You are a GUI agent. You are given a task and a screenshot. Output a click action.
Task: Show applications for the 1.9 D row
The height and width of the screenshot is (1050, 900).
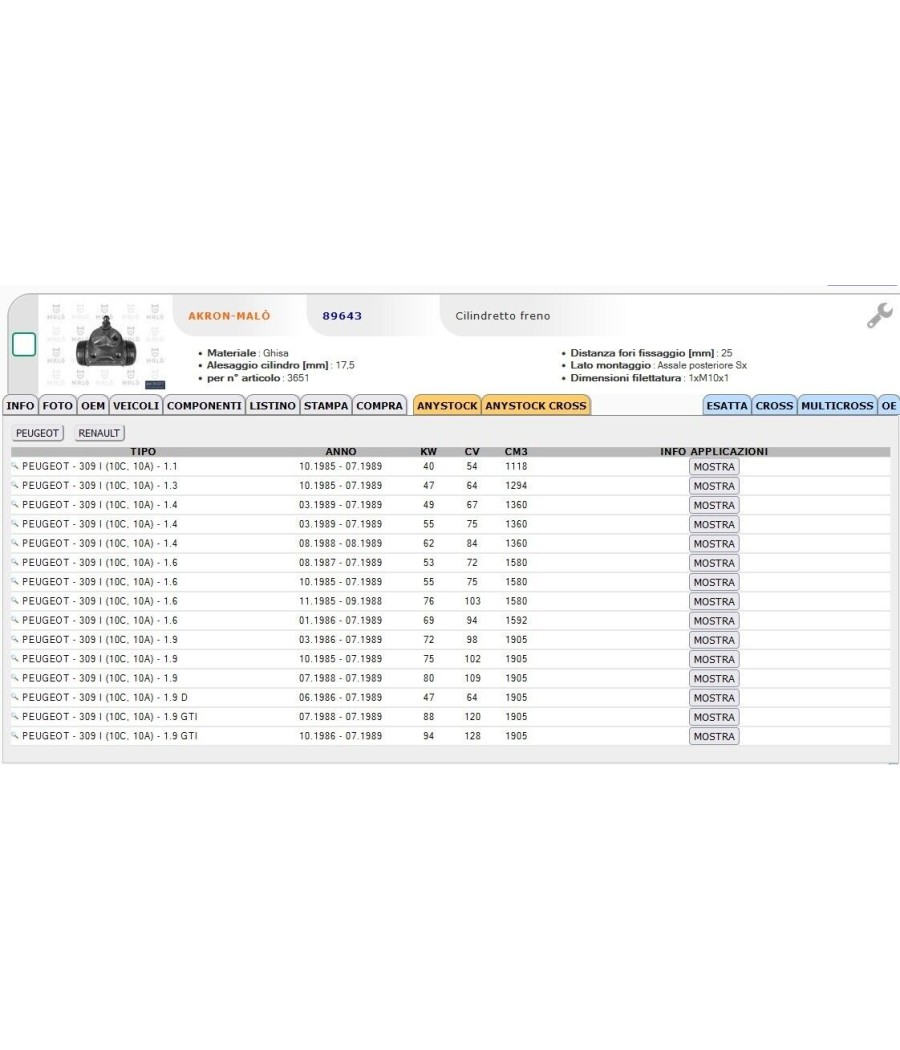click(714, 698)
